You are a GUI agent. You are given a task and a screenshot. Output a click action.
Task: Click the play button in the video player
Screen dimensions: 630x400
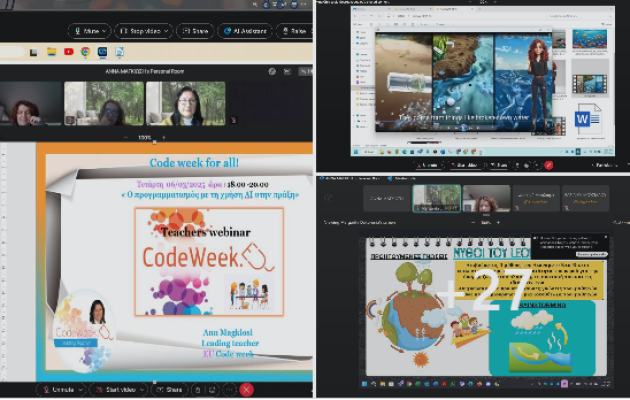(x=464, y=128)
